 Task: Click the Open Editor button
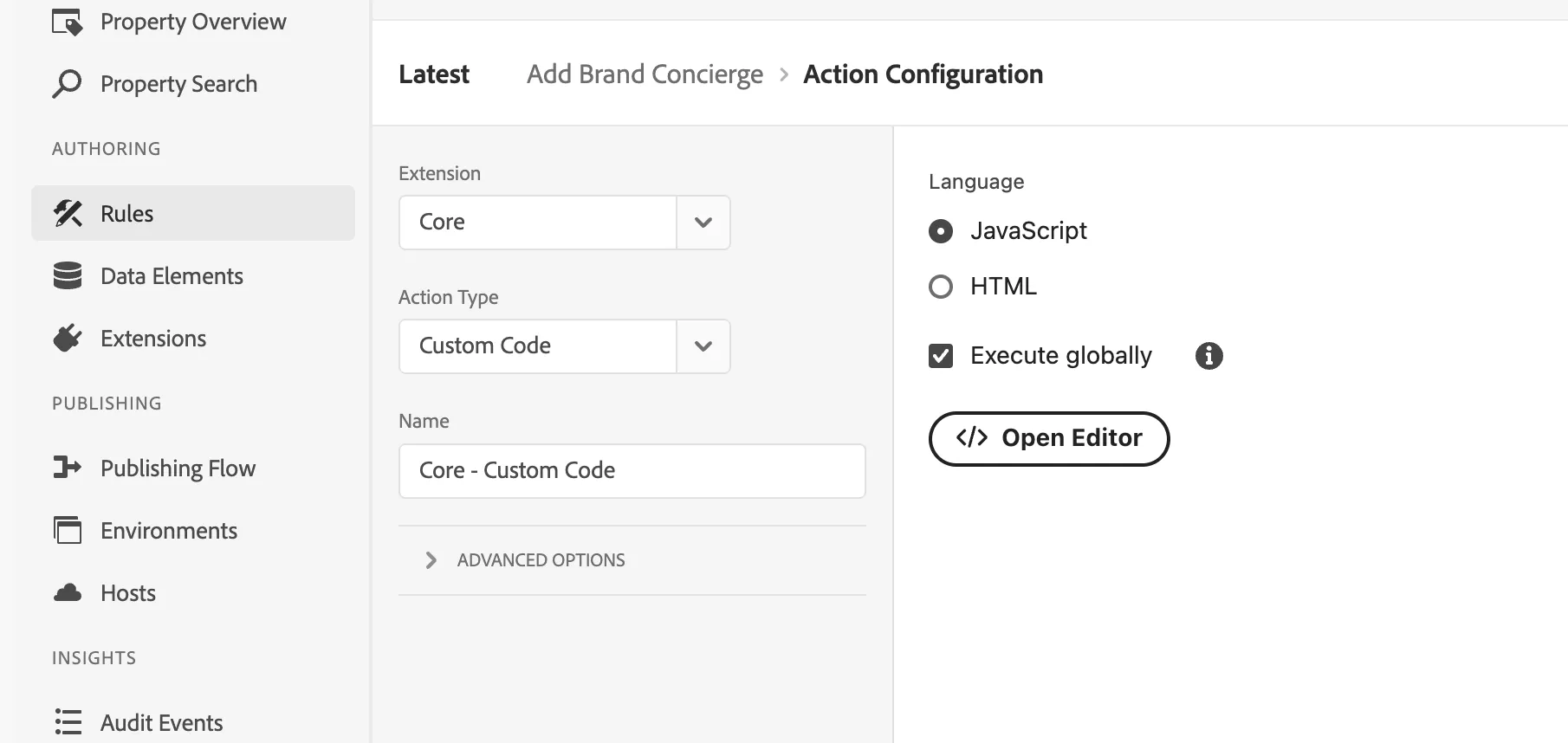click(1049, 439)
